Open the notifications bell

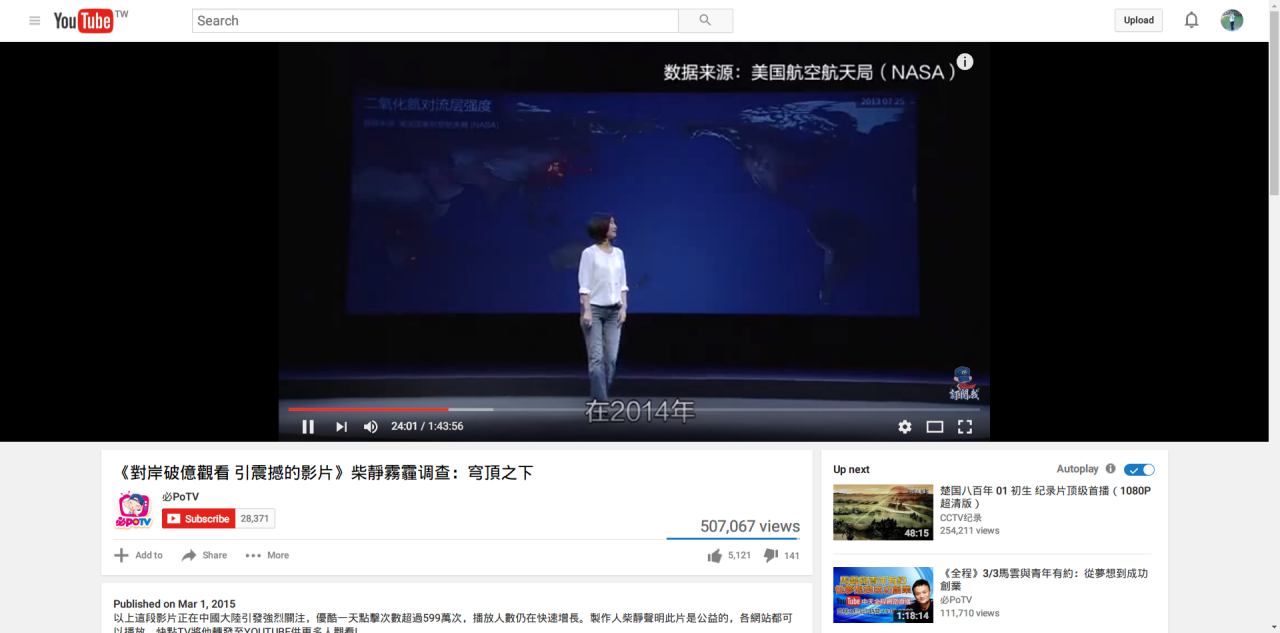[x=1191, y=20]
